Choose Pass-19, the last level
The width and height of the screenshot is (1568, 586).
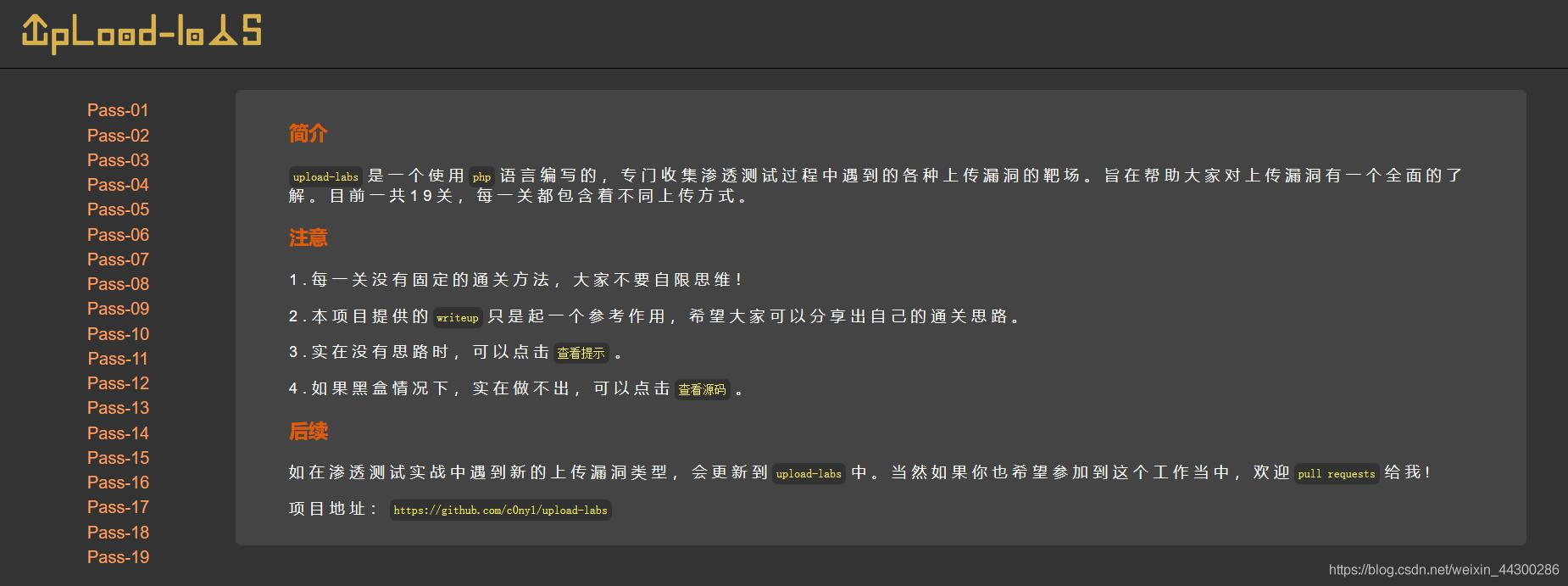pyautogui.click(x=118, y=557)
